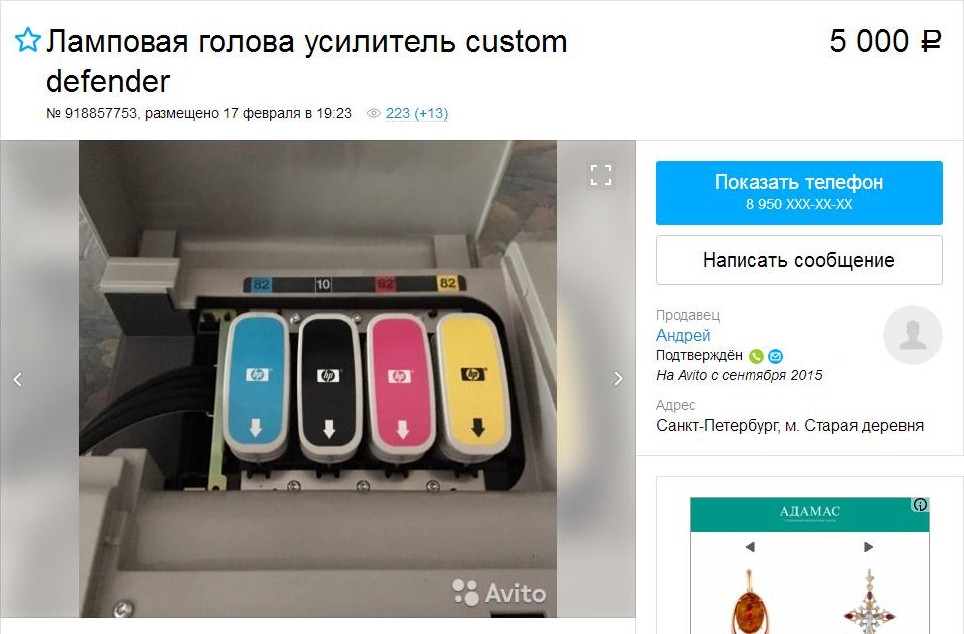Image resolution: width=964 pixels, height=634 pixels.
Task: Click the Адамас advertisement header logo
Action: coord(809,513)
